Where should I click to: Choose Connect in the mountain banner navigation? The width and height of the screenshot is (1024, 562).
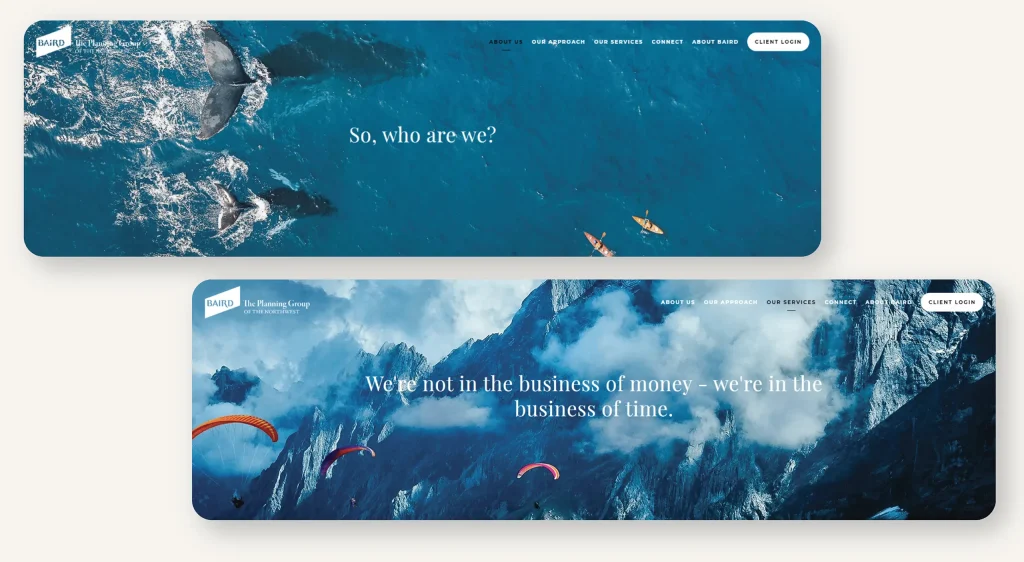(840, 302)
